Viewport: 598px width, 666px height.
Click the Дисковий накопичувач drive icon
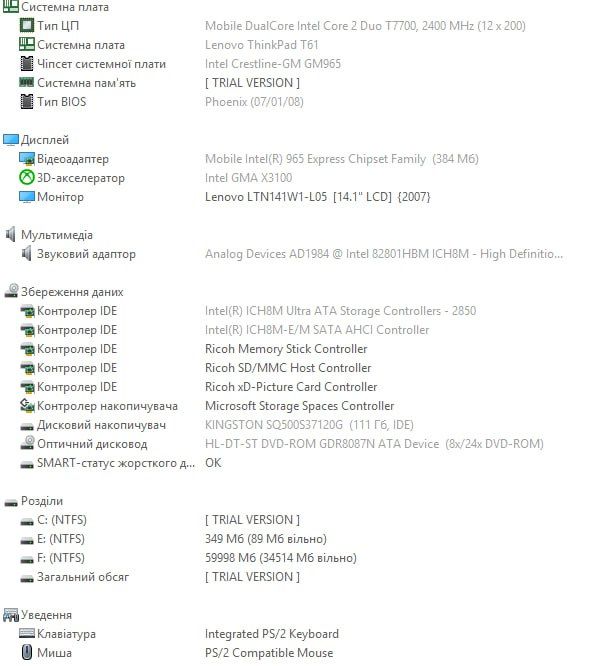point(27,426)
